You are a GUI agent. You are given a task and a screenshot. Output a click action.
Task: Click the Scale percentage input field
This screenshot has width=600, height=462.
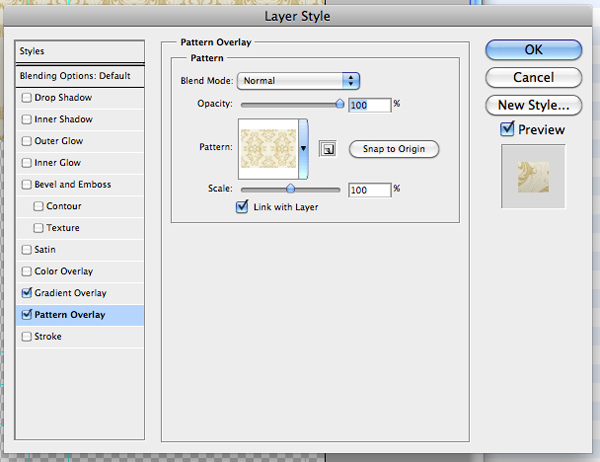point(370,190)
